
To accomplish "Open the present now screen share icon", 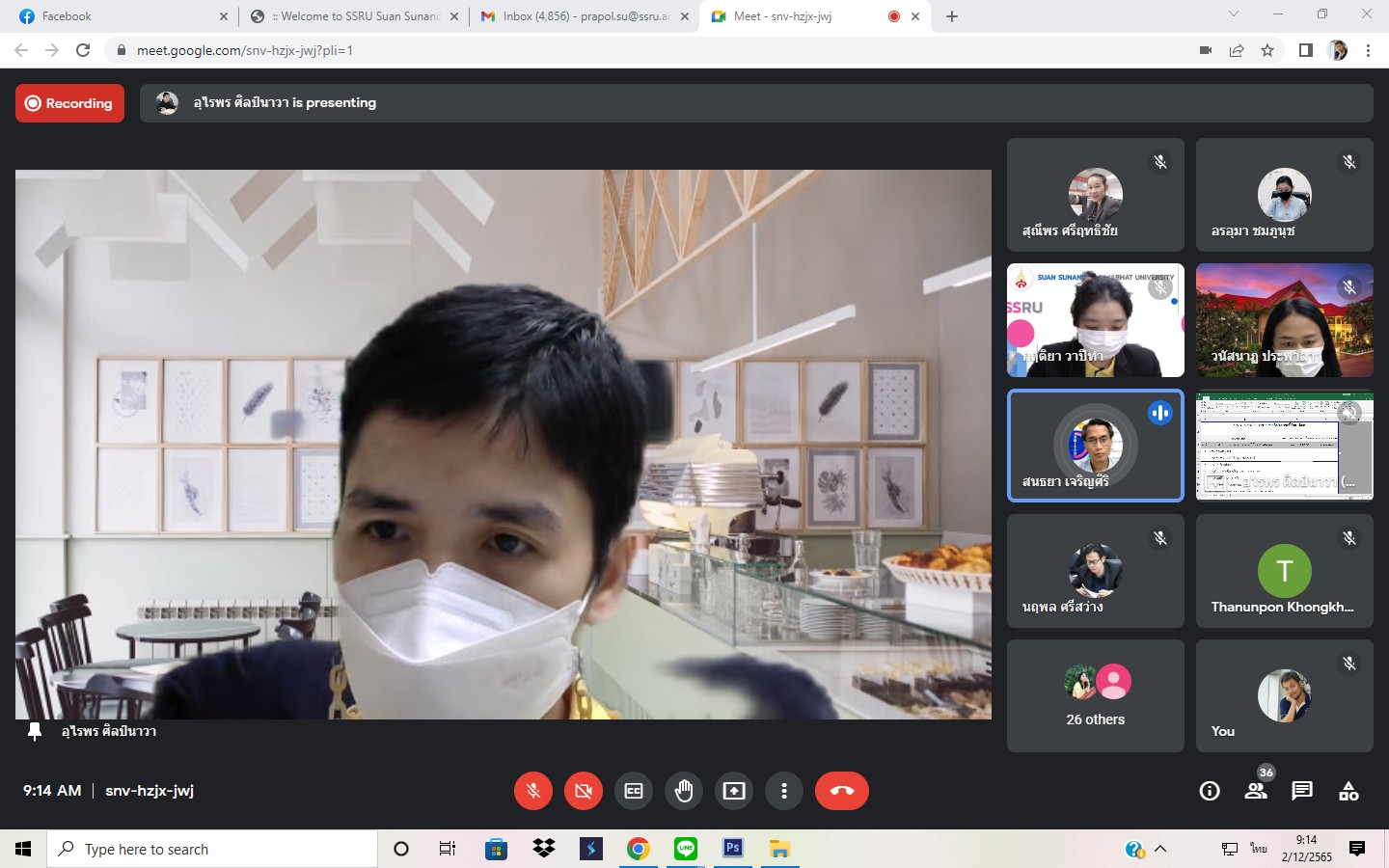I will (x=734, y=791).
